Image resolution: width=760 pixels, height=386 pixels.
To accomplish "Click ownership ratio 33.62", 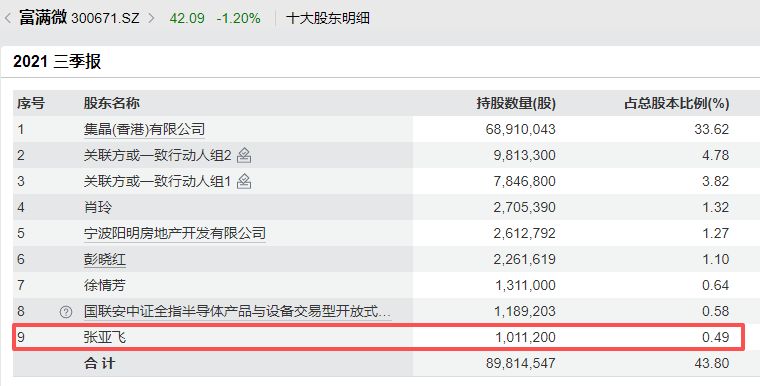I will click(712, 129).
